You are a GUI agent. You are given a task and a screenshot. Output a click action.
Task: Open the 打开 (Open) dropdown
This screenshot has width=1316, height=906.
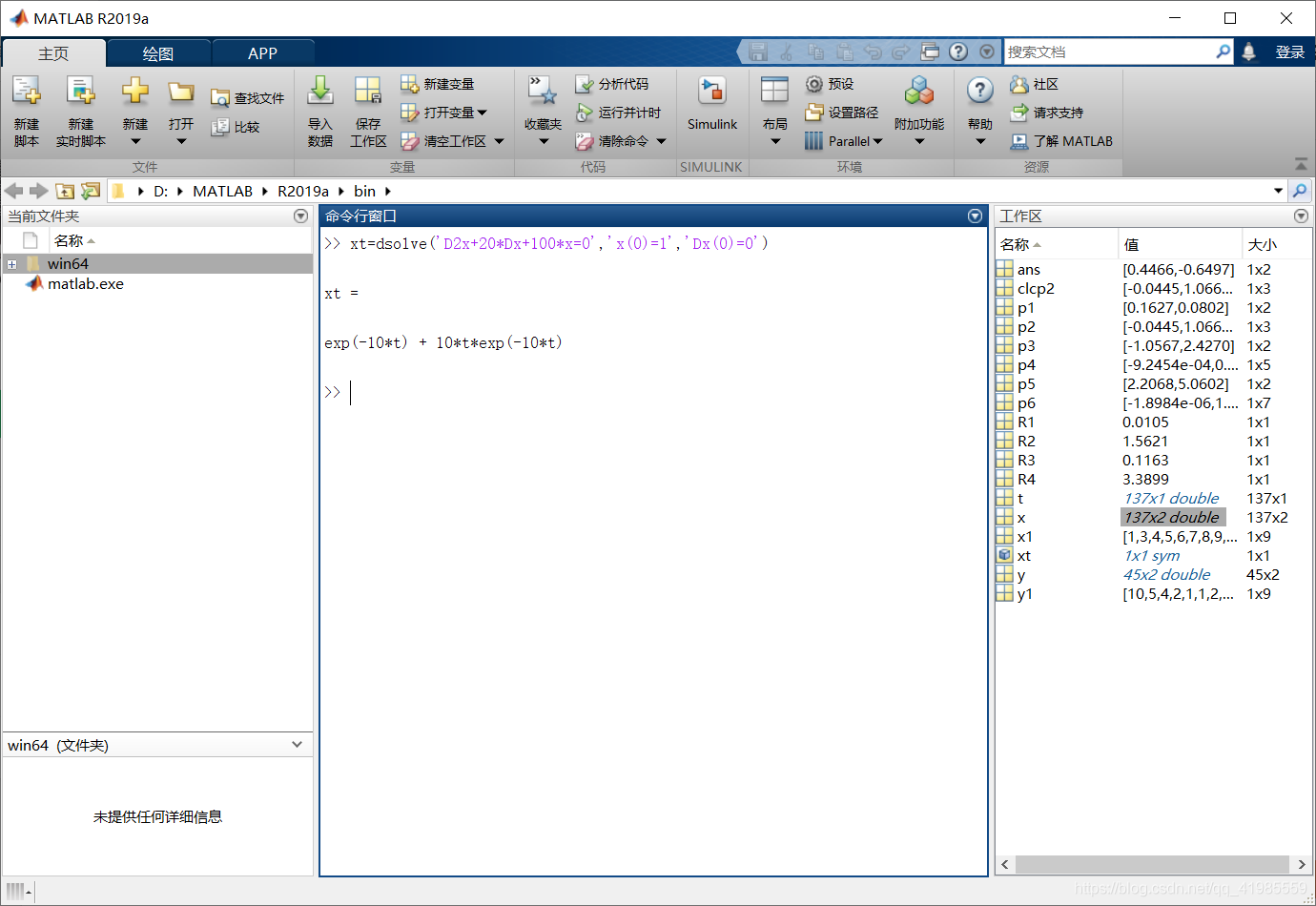(181, 141)
